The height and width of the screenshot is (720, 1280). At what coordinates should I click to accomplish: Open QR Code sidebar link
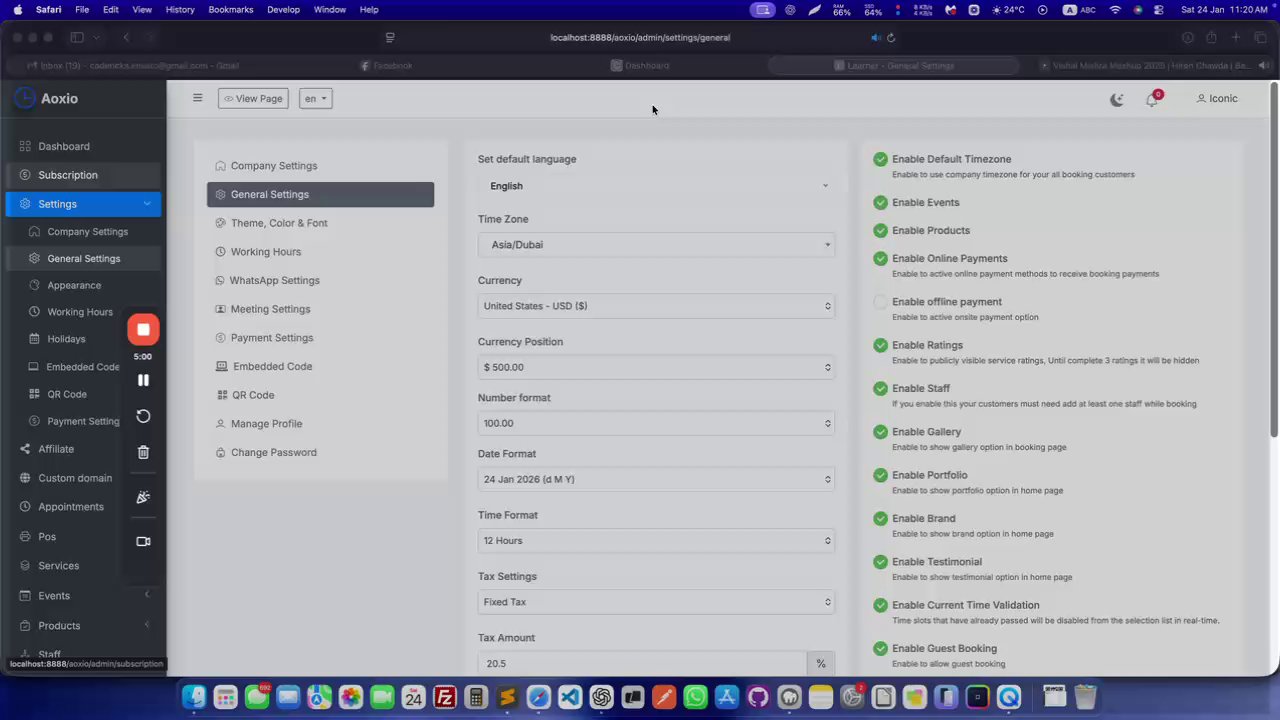(67, 394)
